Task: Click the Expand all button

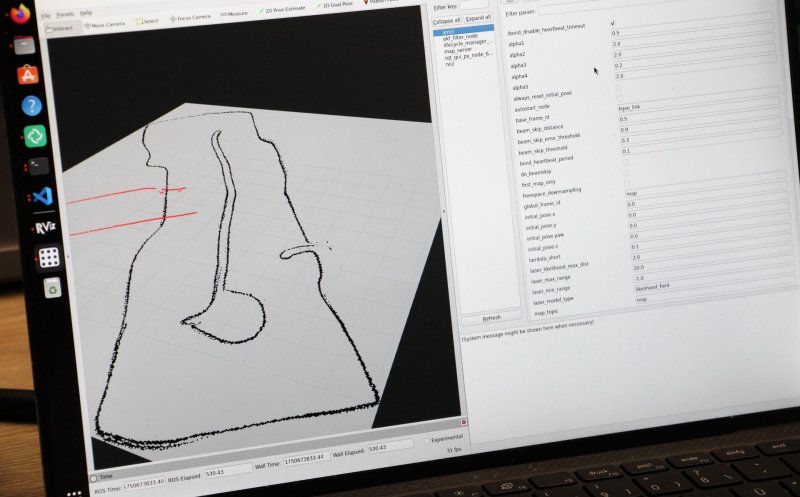Action: point(478,18)
